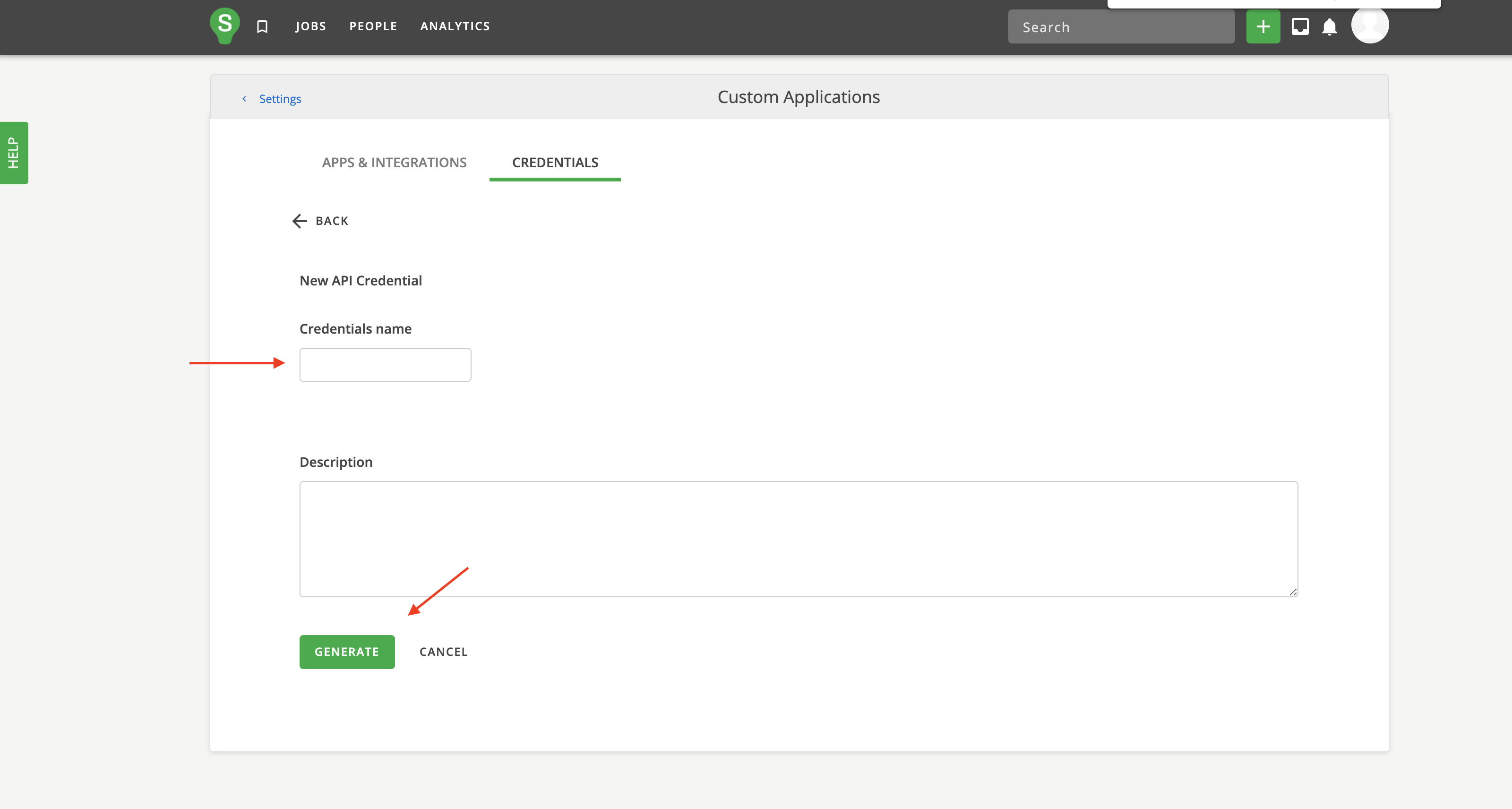1512x809 pixels.
Task: Click the green plus add button
Action: point(1263,26)
